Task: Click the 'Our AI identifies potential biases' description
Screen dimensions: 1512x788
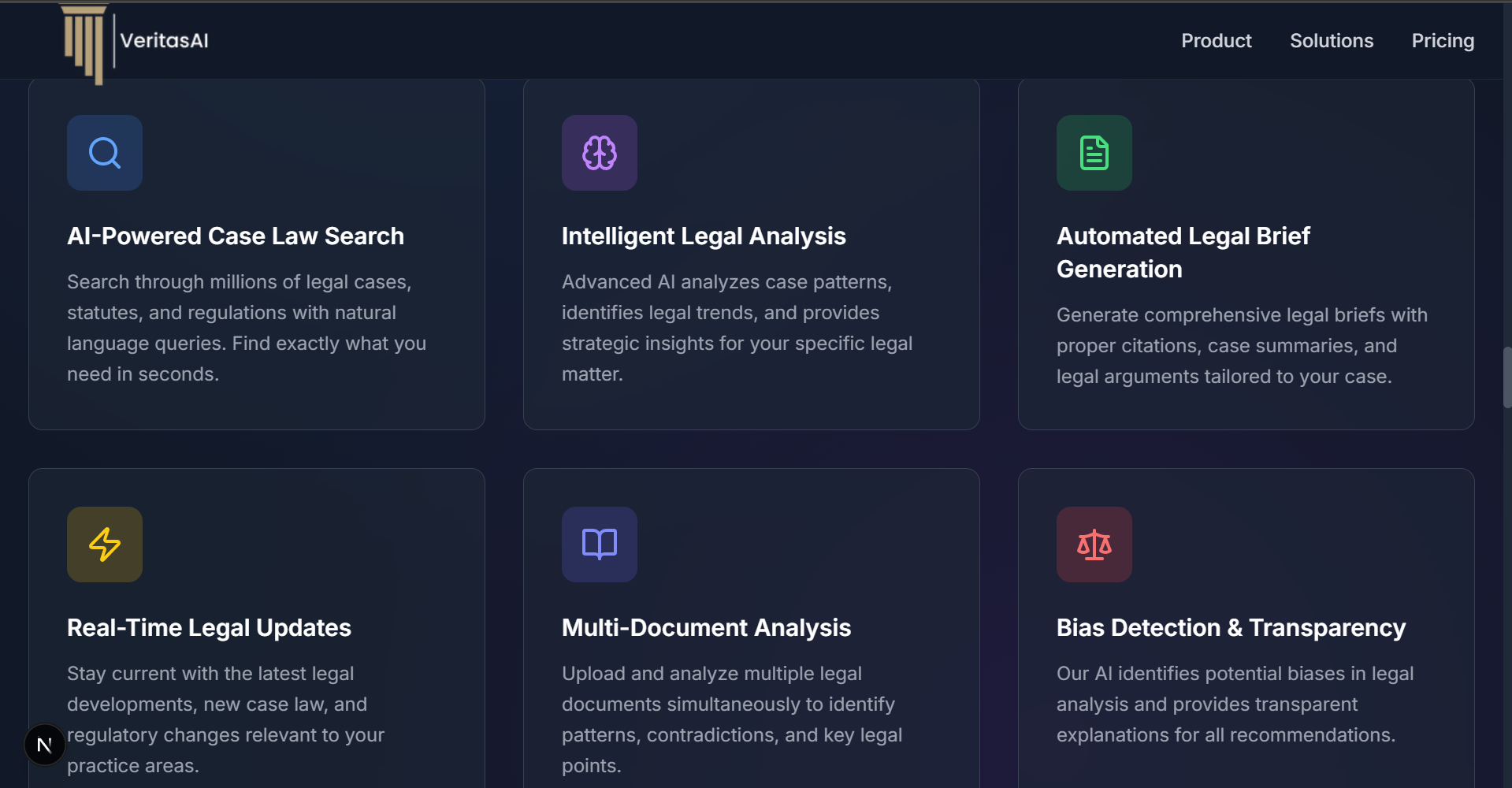Action: (1235, 704)
